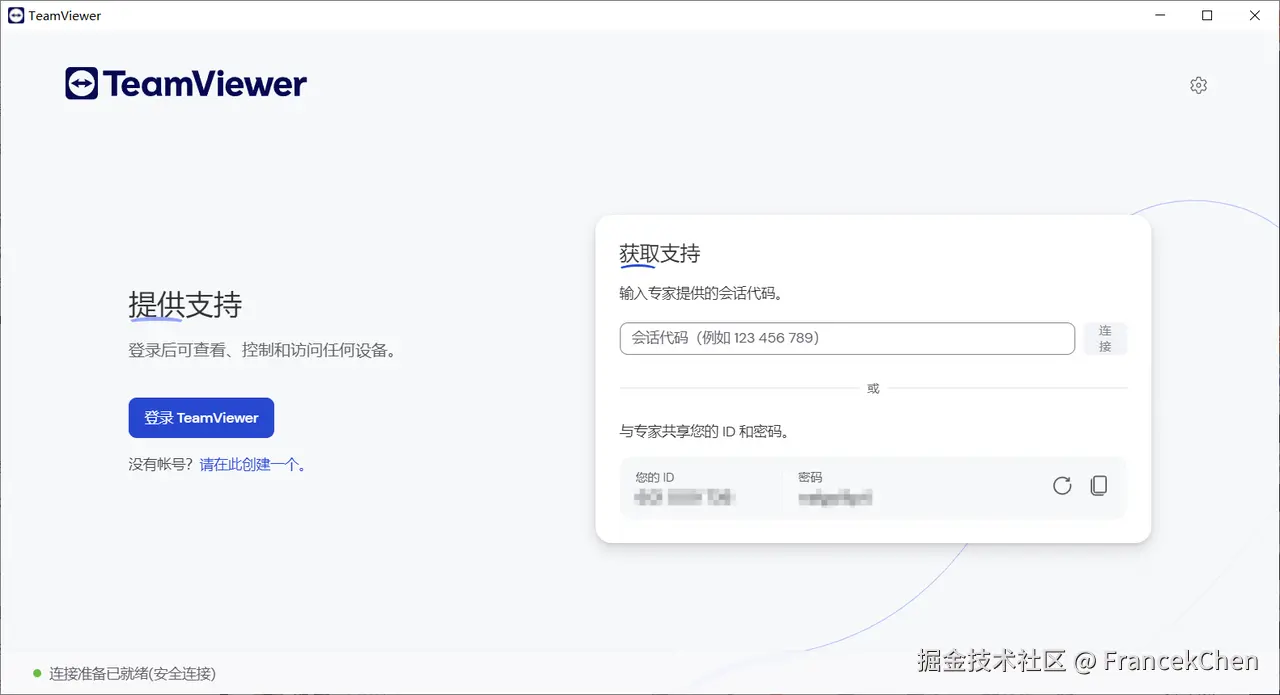Click the 提供支持 heading
1280x695 pixels.
click(185, 305)
